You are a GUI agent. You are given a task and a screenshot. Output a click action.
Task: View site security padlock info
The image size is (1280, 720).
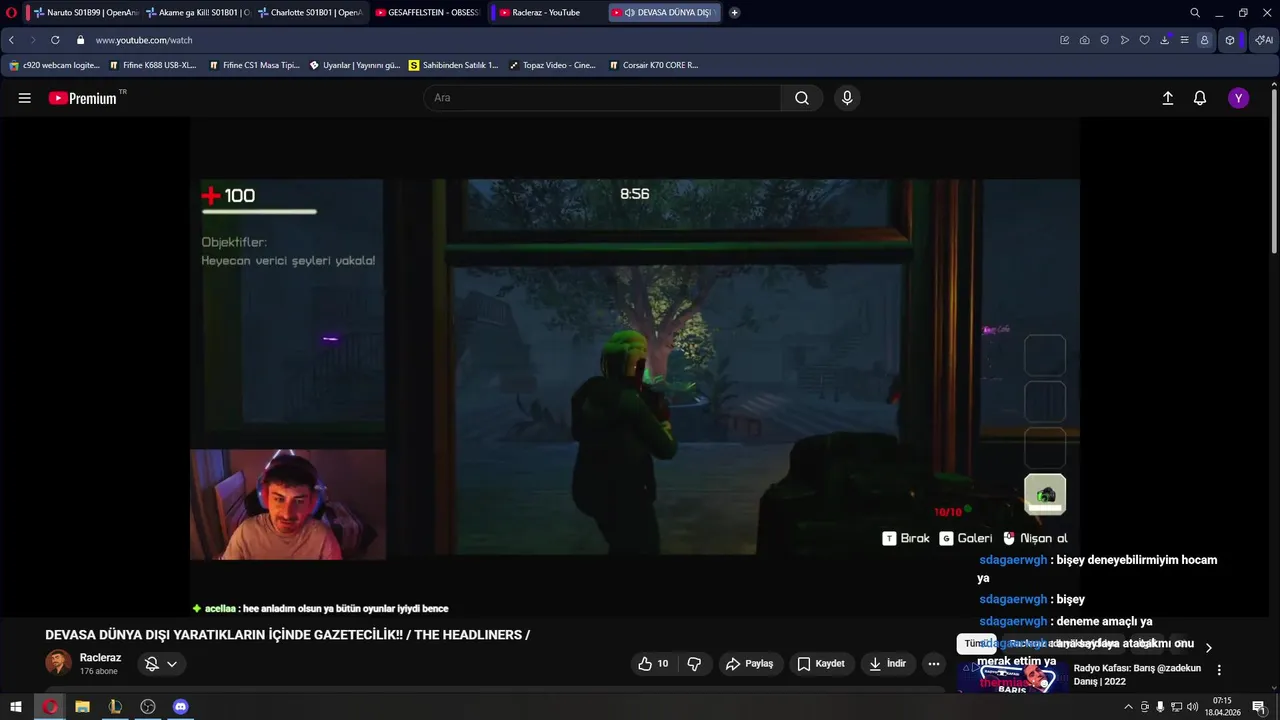pos(81,40)
